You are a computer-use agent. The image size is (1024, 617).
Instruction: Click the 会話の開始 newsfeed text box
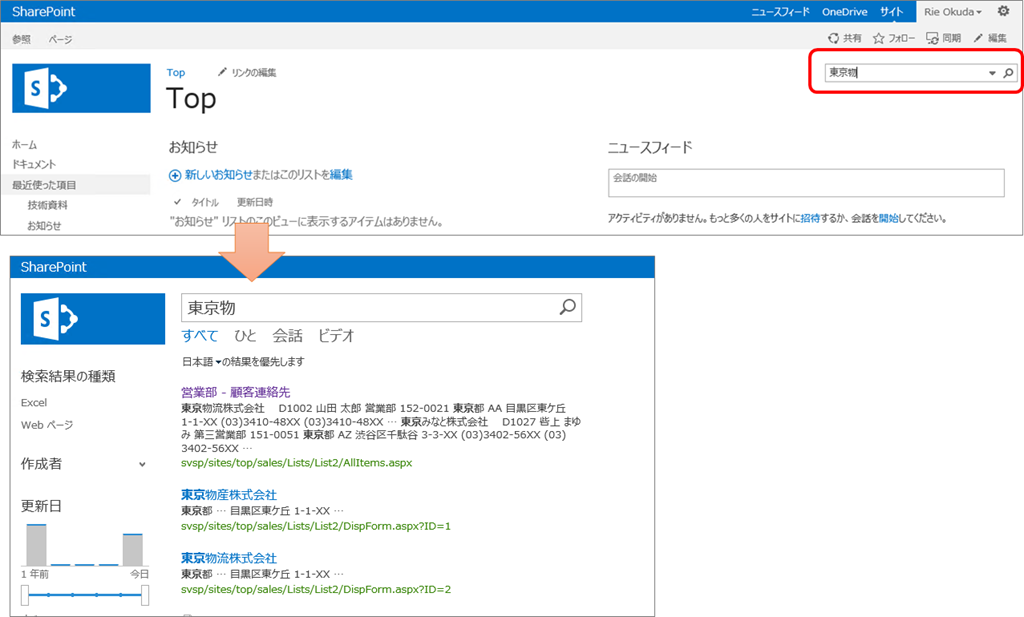(806, 183)
